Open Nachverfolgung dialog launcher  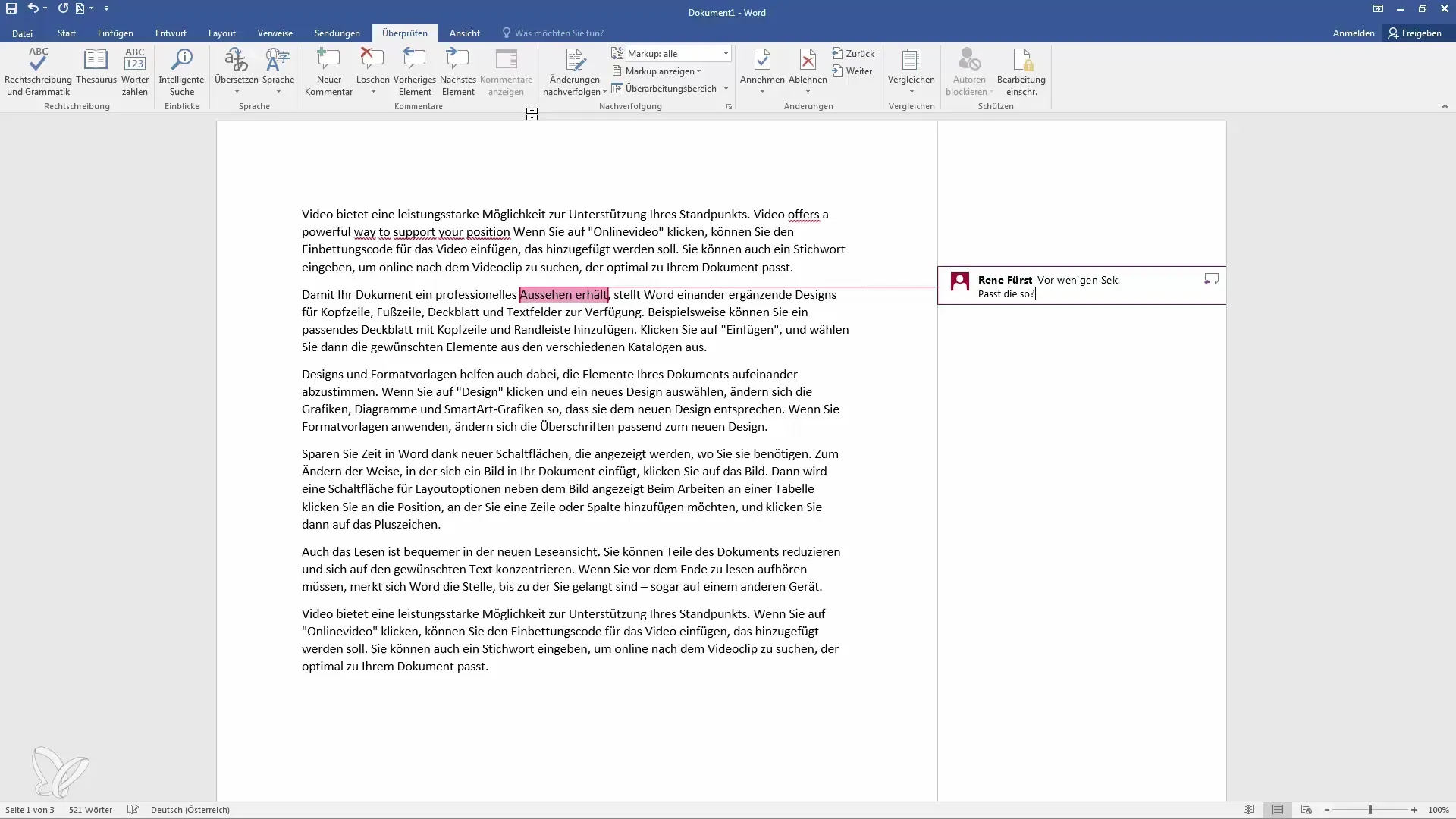(729, 107)
